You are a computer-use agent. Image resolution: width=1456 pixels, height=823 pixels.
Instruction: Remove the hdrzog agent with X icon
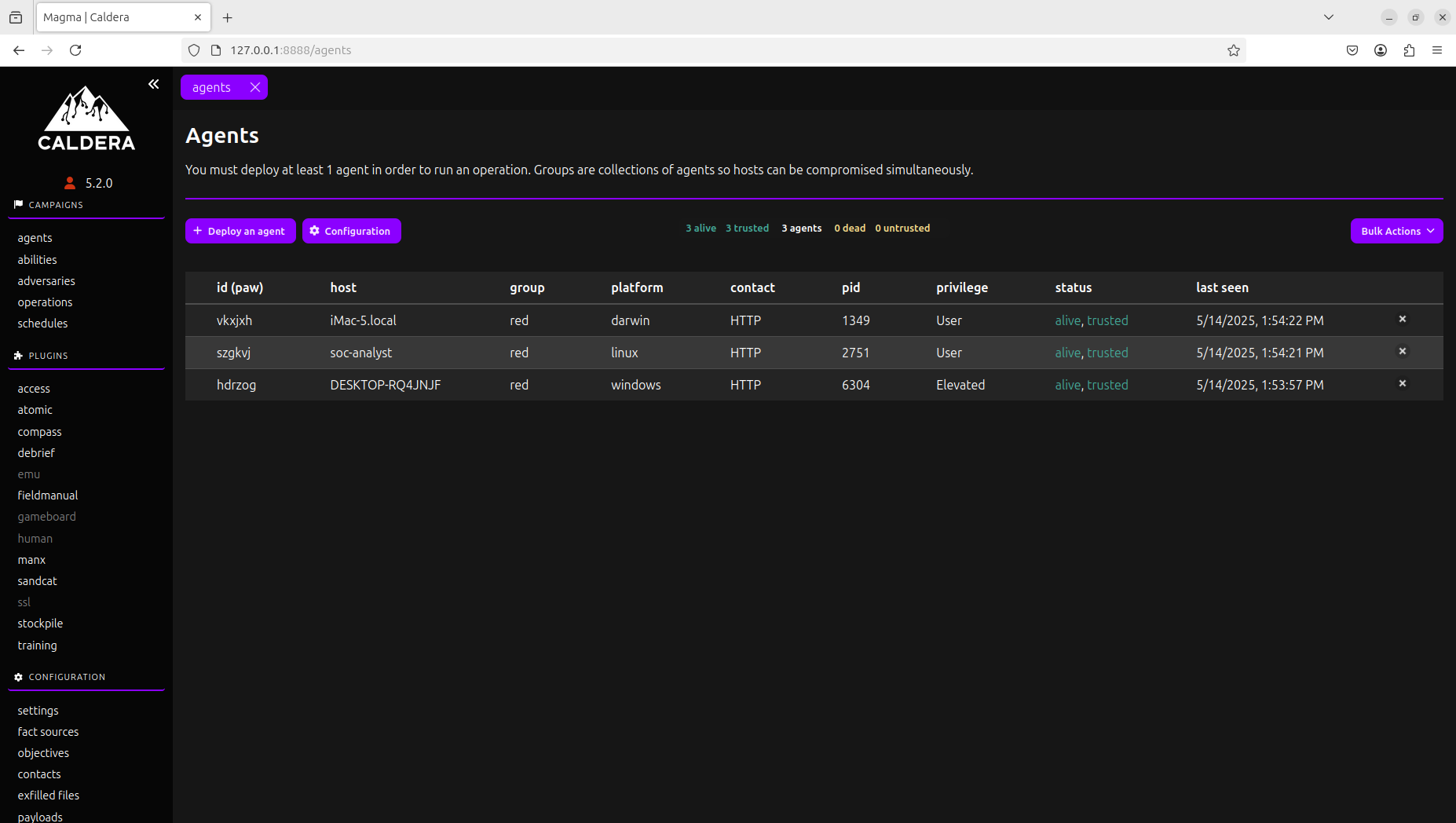click(x=1402, y=384)
